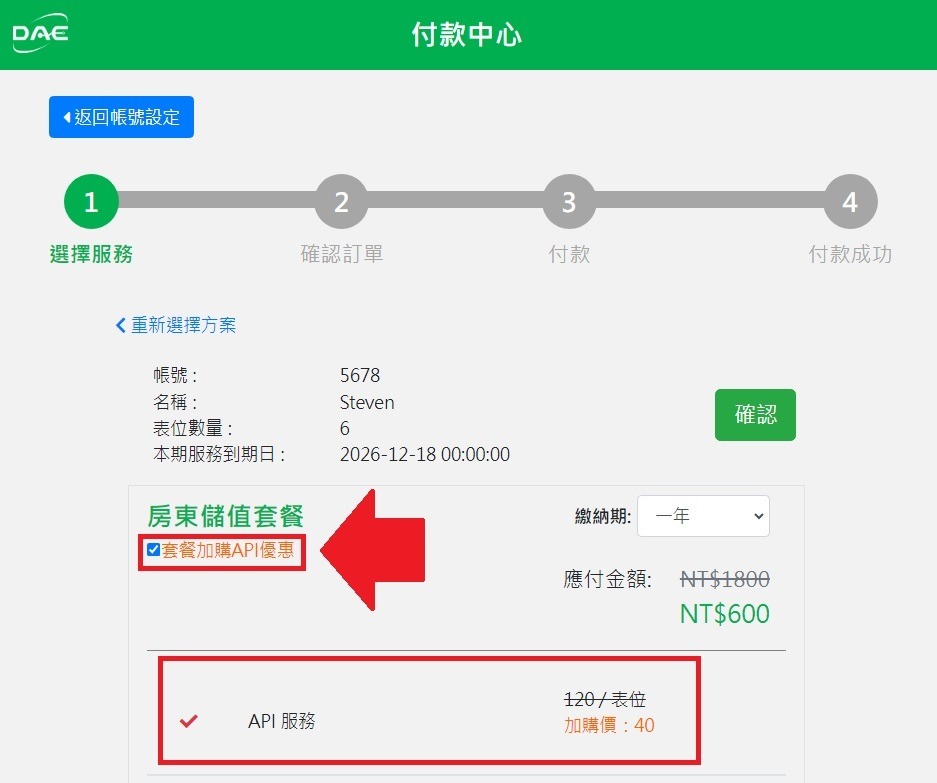Select the step 3 circle indicator
This screenshot has width=937, height=783.
tap(568, 202)
